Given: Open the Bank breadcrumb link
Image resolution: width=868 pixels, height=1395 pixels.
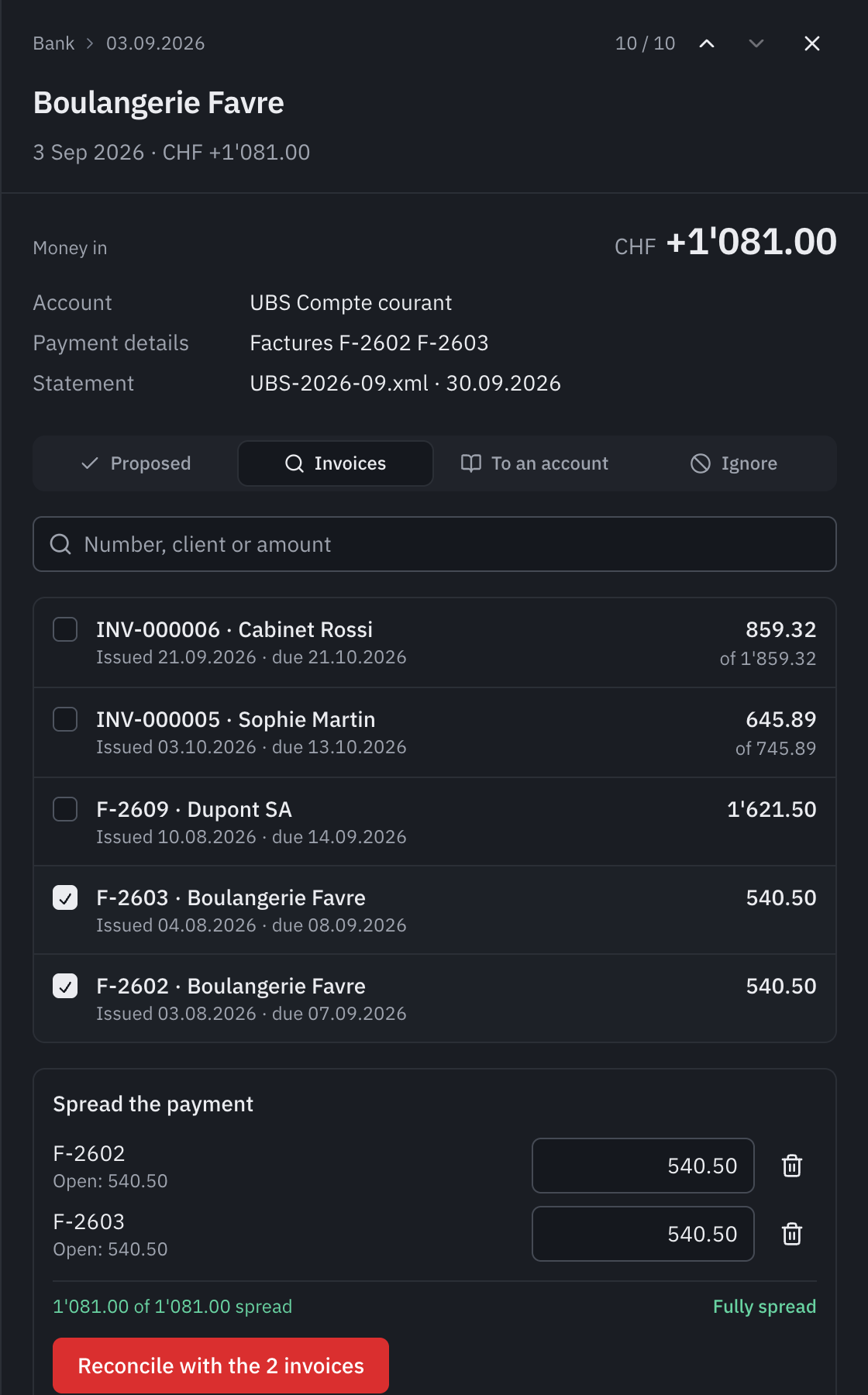Looking at the screenshot, I should click(x=53, y=43).
